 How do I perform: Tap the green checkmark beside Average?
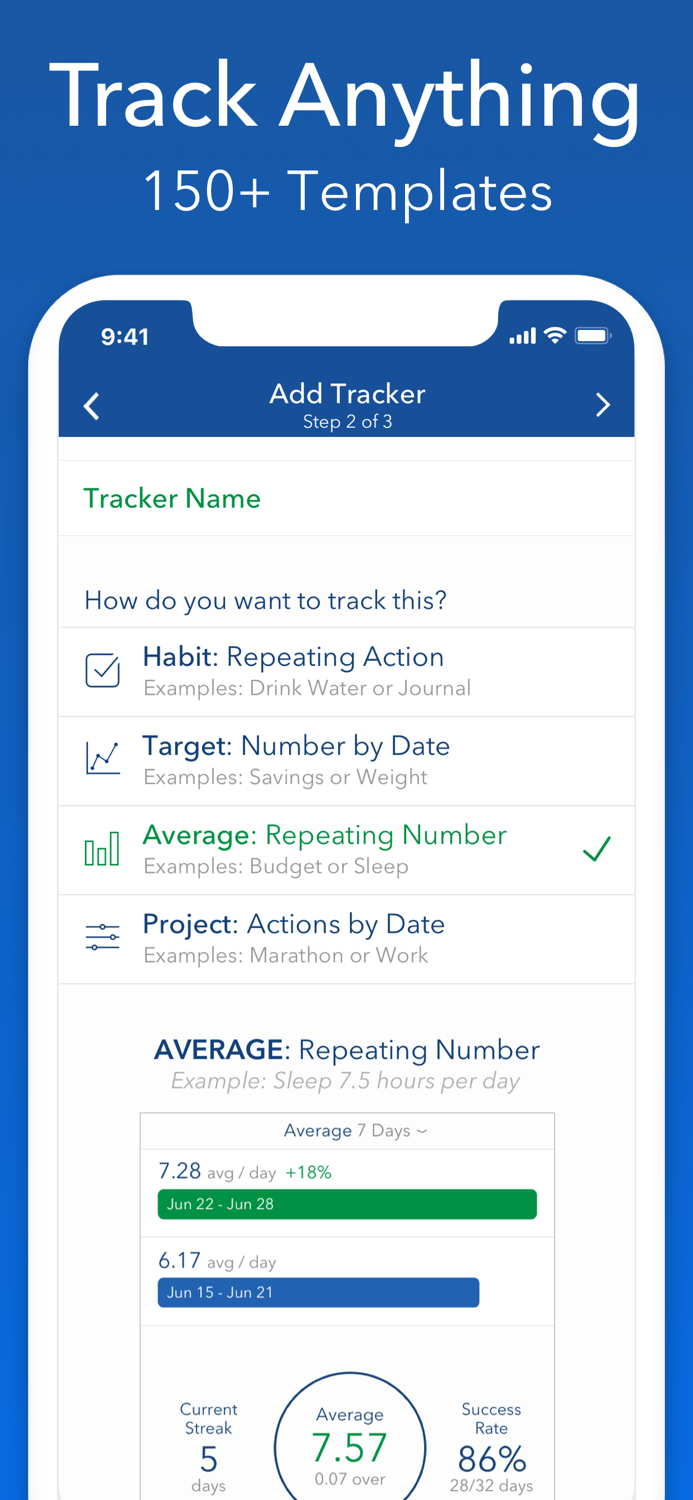(x=597, y=848)
